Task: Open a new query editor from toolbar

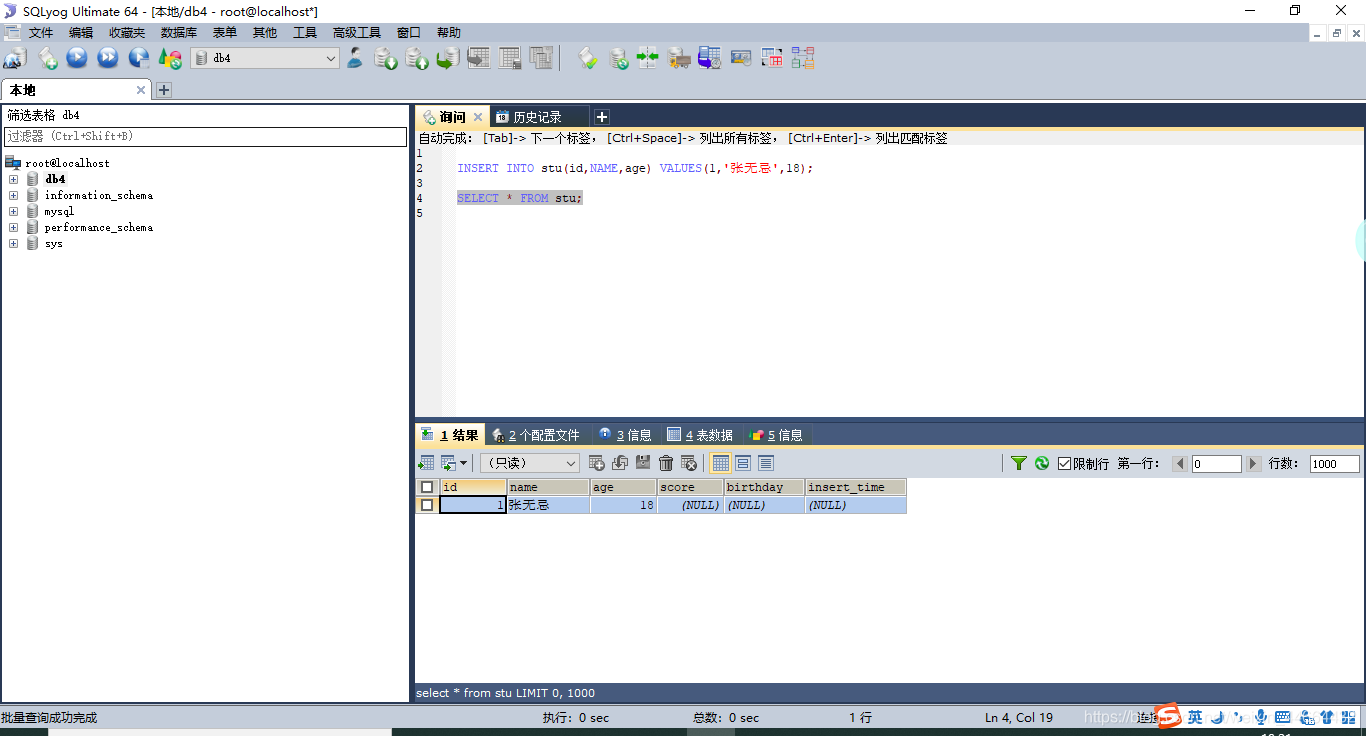Action: click(x=47, y=58)
